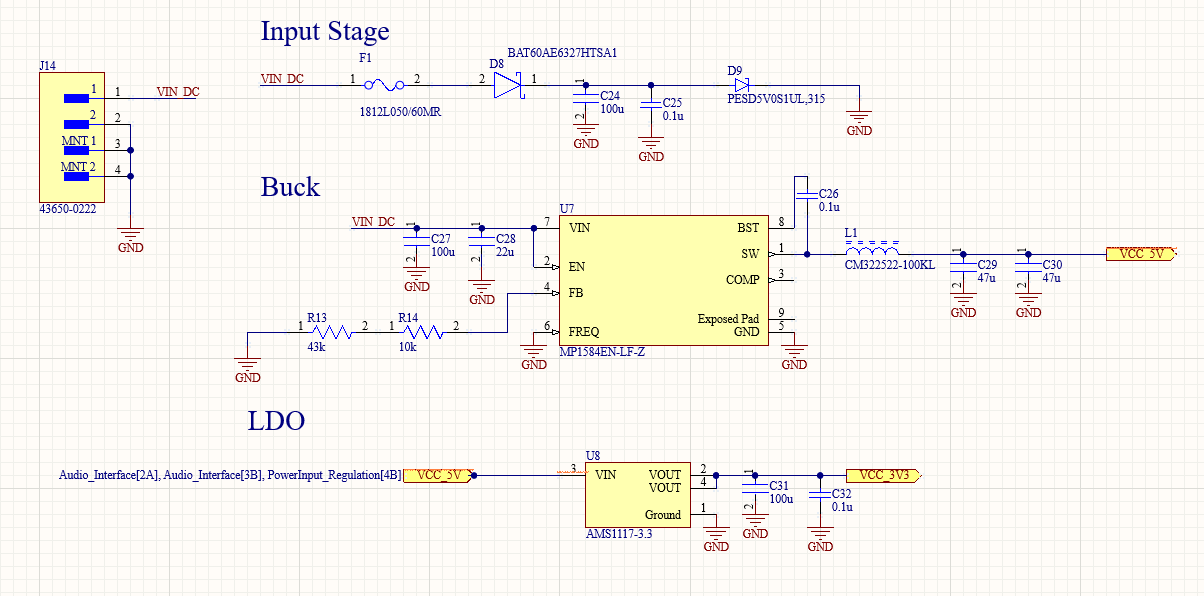1204x596 pixels.
Task: Select the 1812L050/60MR part value text
Action: 399,112
